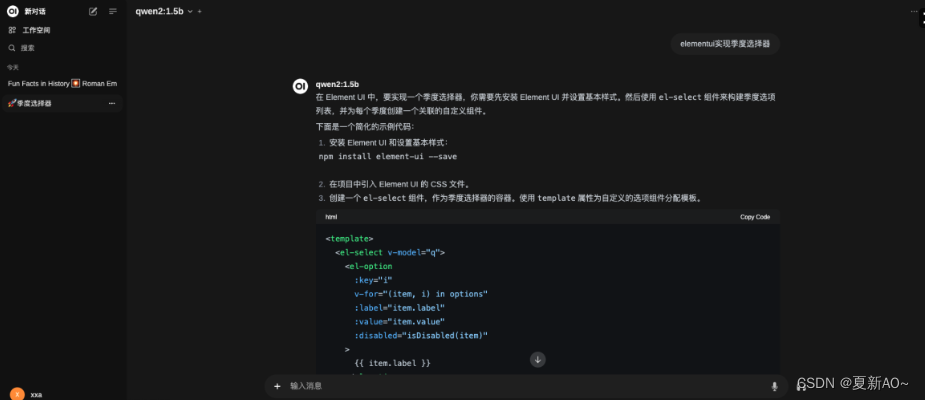Click the scroll-to-bottom arrow button
Image resolution: width=925 pixels, height=400 pixels.
(537, 359)
